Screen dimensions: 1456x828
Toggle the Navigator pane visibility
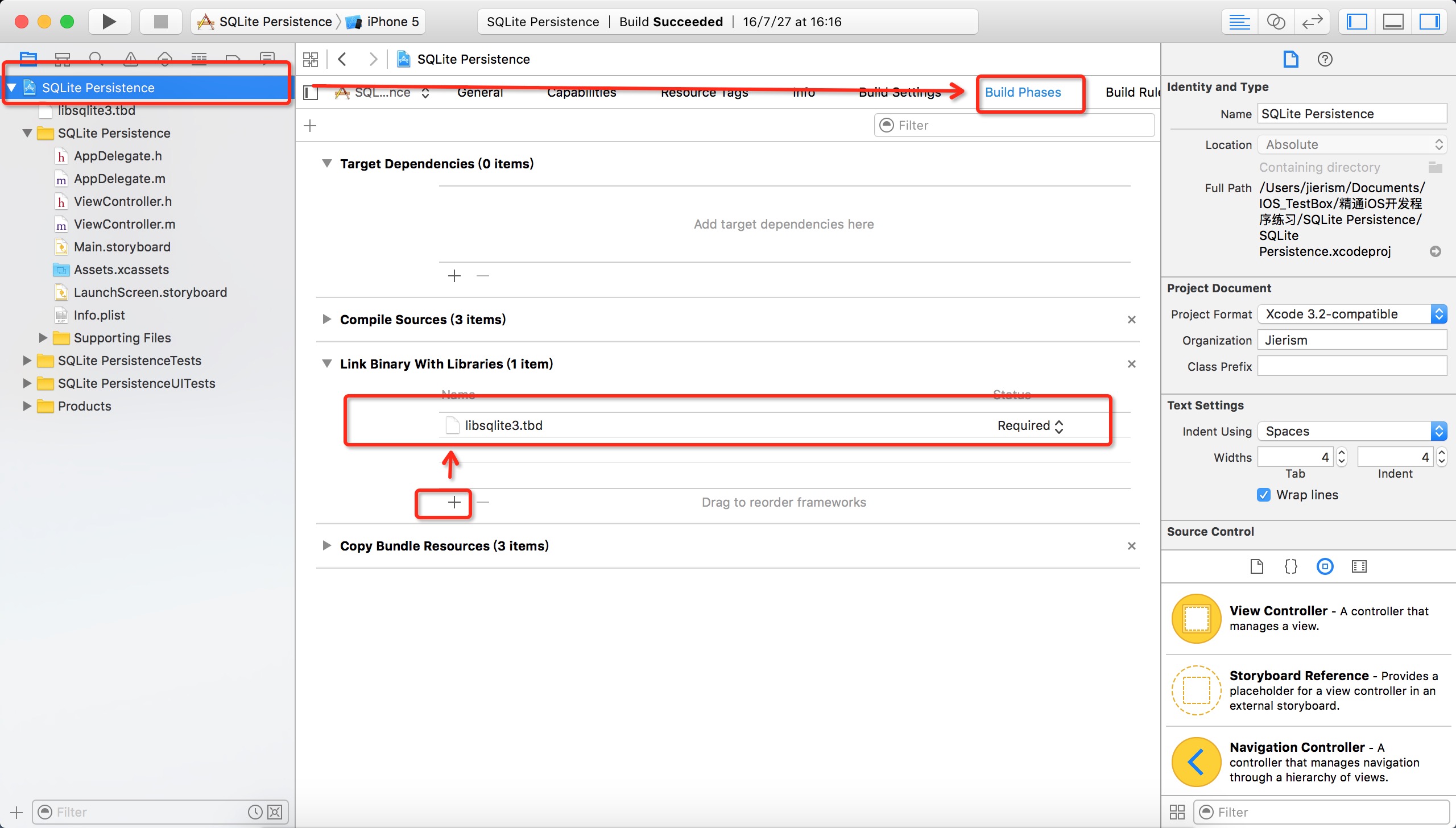[1357, 22]
